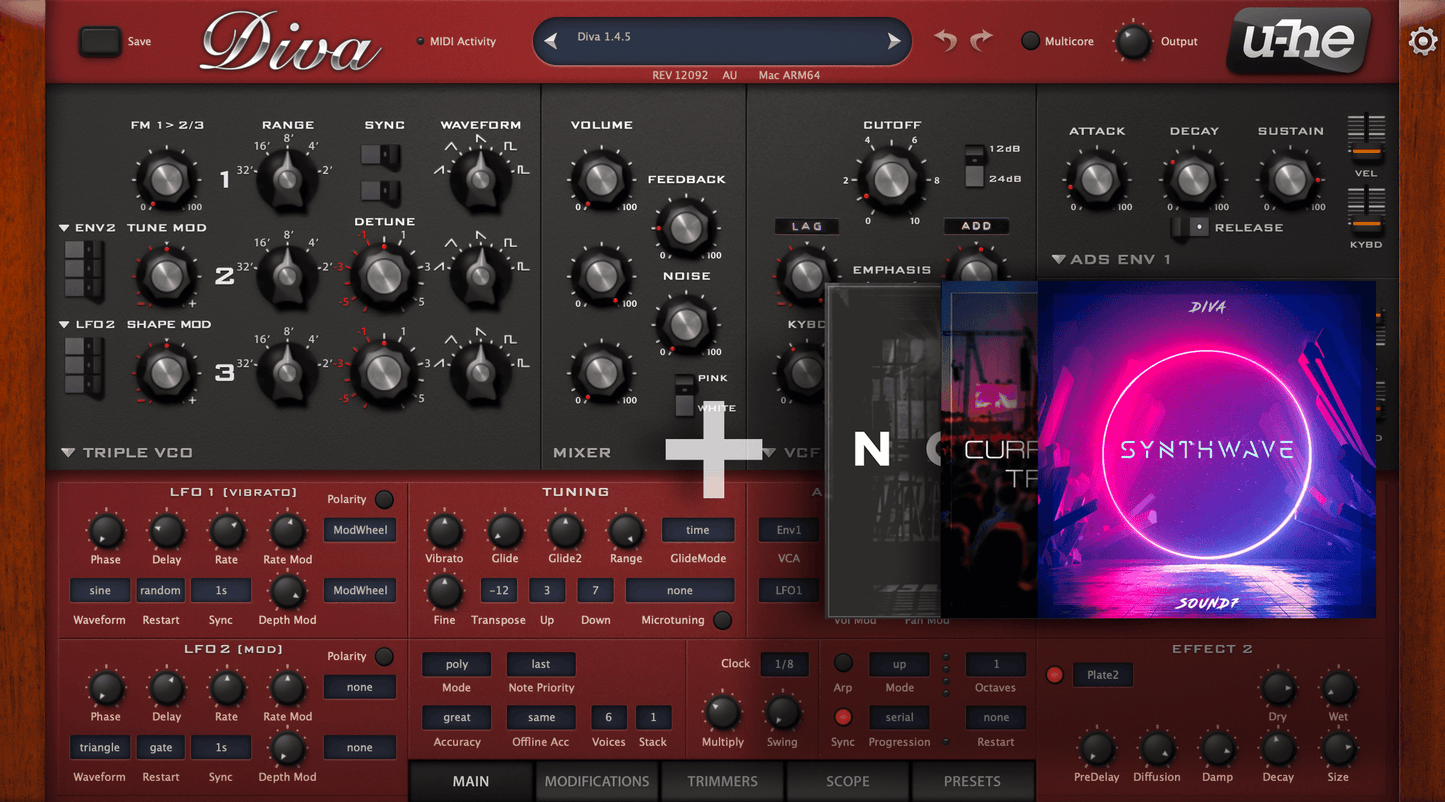Open the LFO 2 triangle waveform dropdown
This screenshot has height=802, width=1445.
click(x=100, y=747)
